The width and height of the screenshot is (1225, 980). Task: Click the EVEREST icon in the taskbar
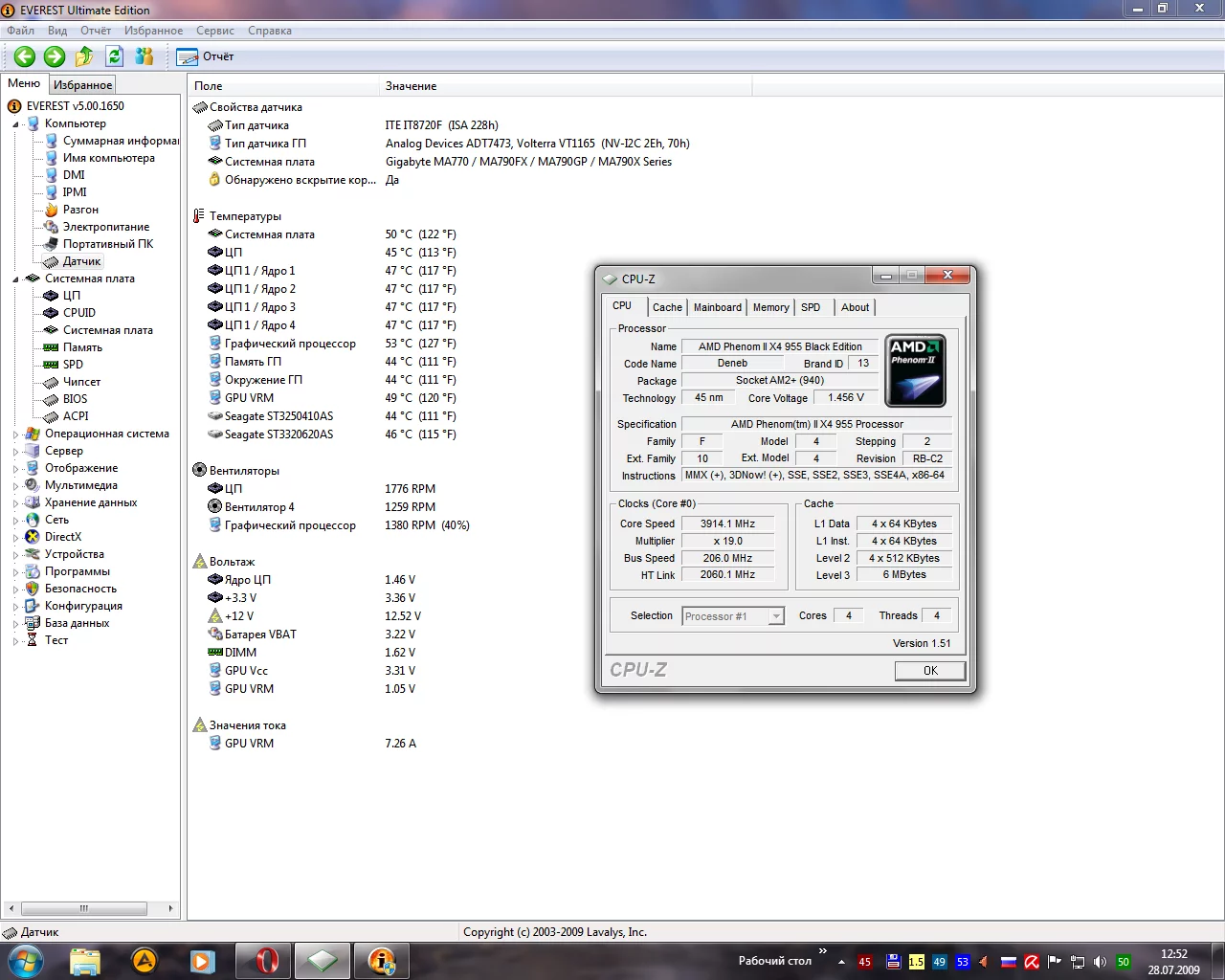click(x=381, y=960)
